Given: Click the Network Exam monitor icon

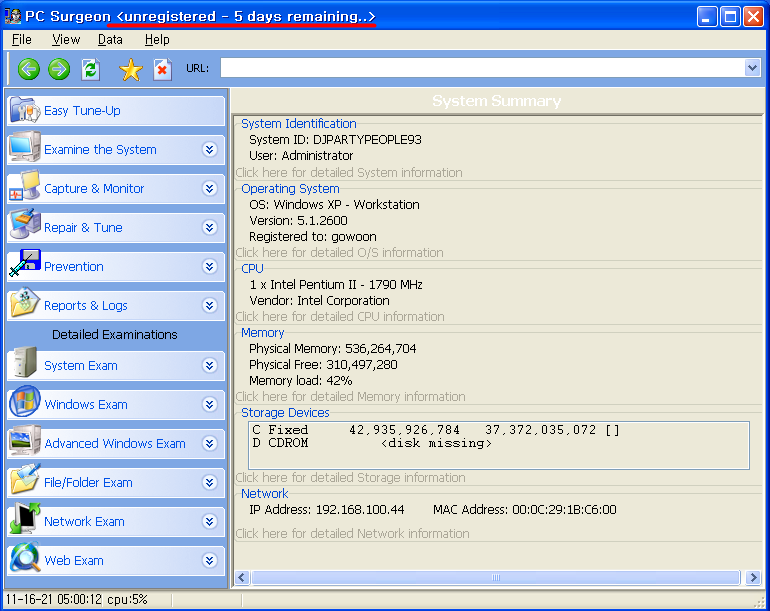Looking at the screenshot, I should pos(24,518).
